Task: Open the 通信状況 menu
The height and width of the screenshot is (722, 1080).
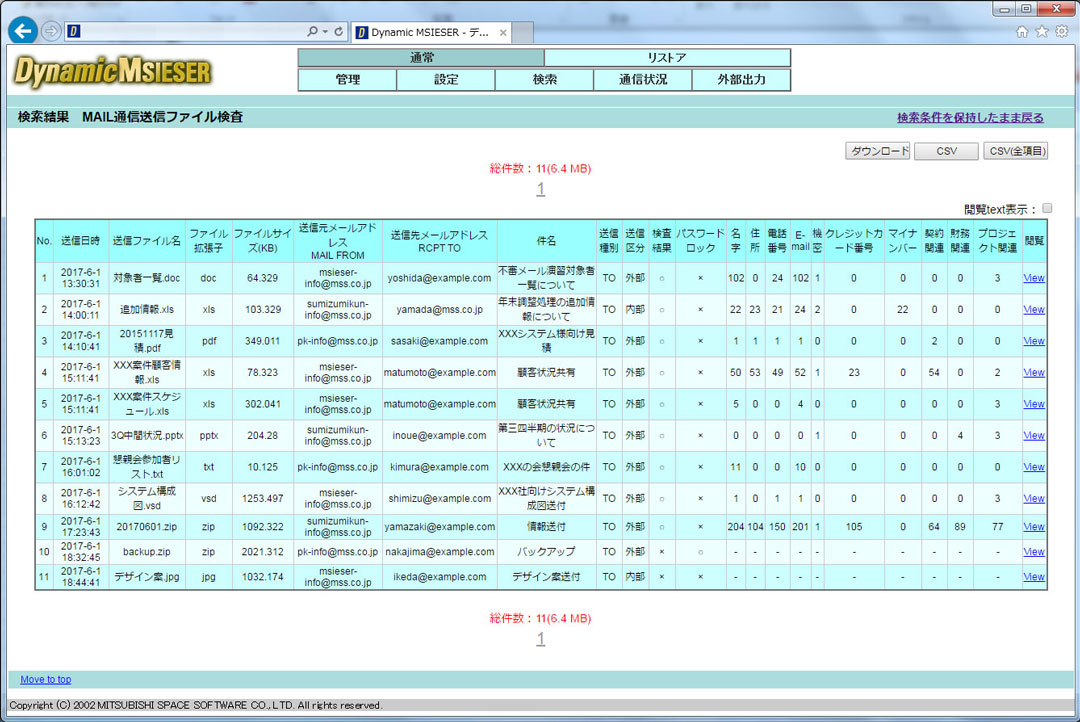Action: click(x=643, y=80)
